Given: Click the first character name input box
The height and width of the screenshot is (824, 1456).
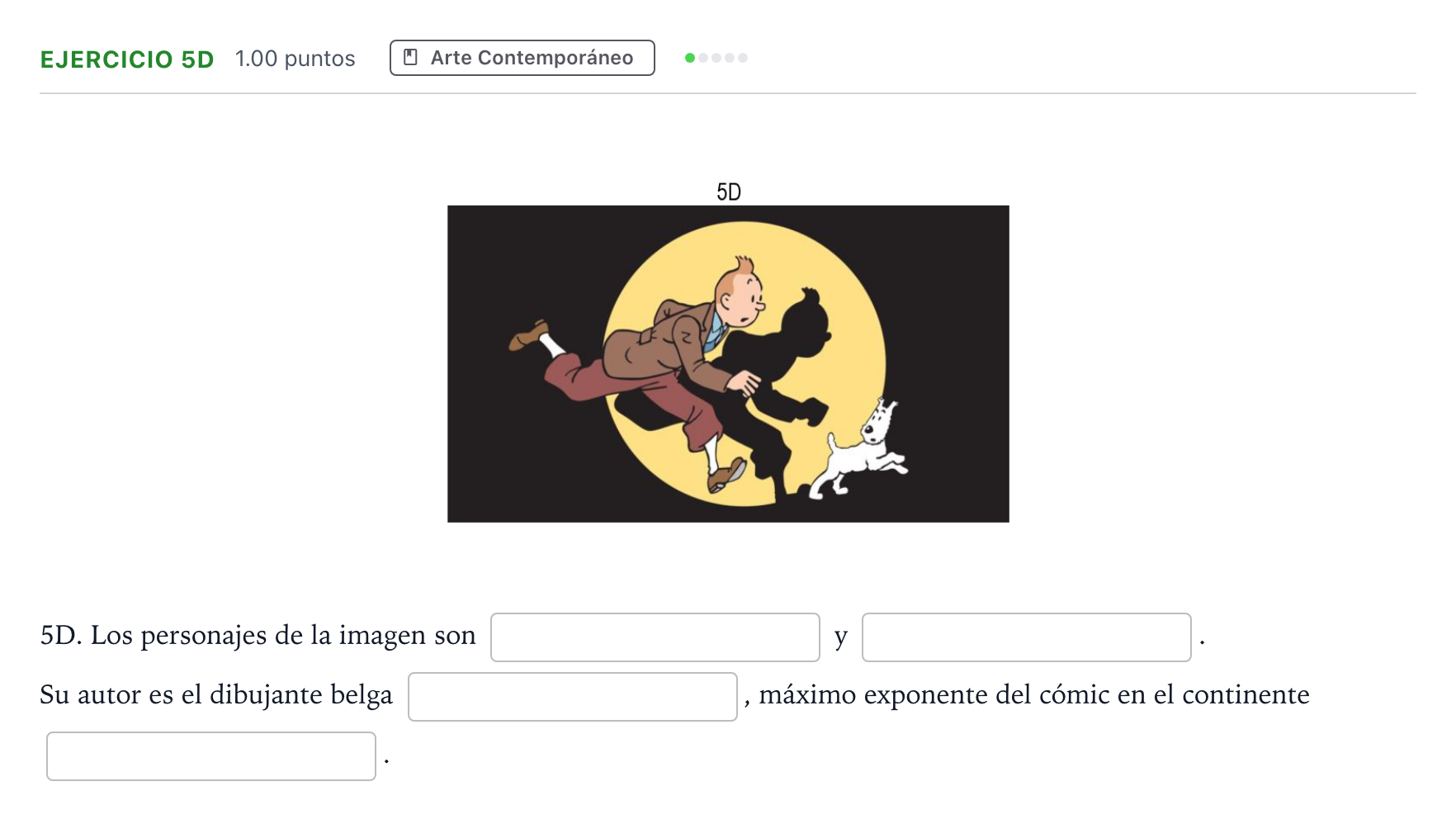Looking at the screenshot, I should click(x=655, y=637).
